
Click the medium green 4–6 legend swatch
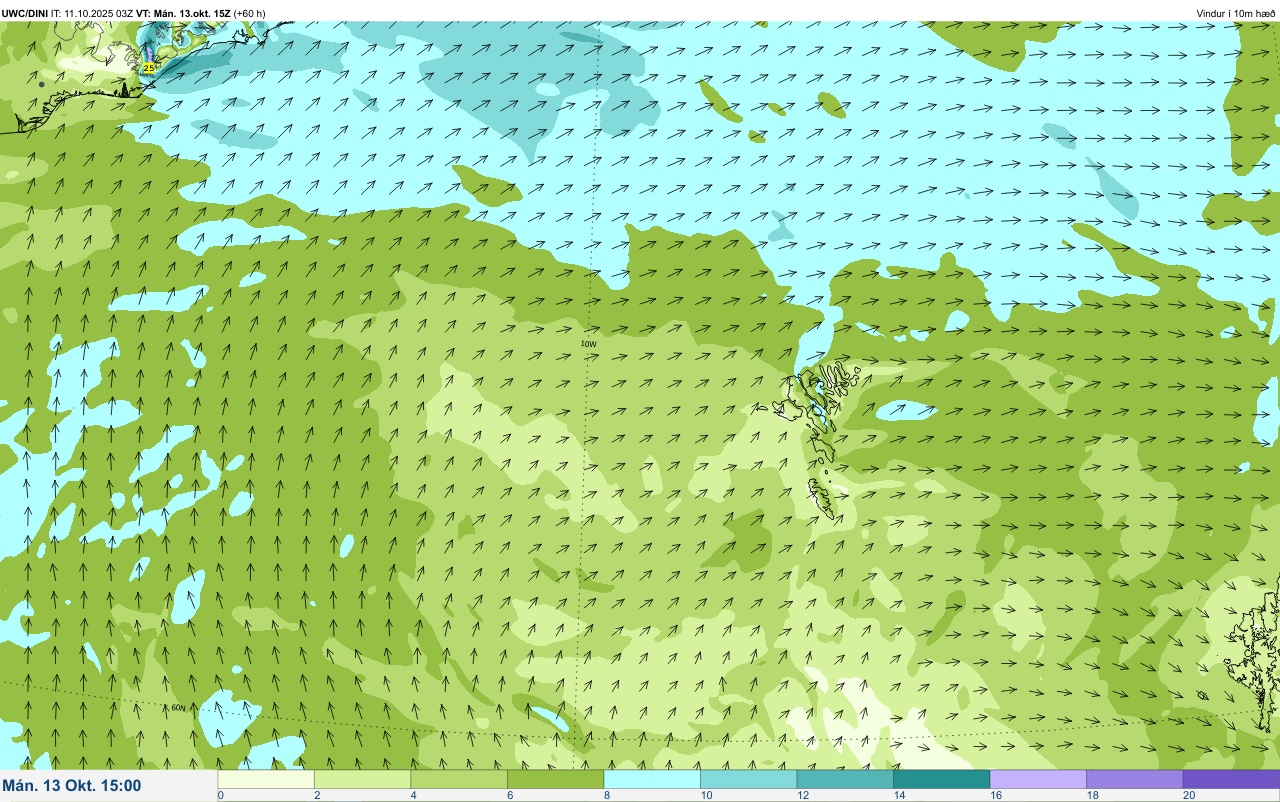(x=459, y=779)
